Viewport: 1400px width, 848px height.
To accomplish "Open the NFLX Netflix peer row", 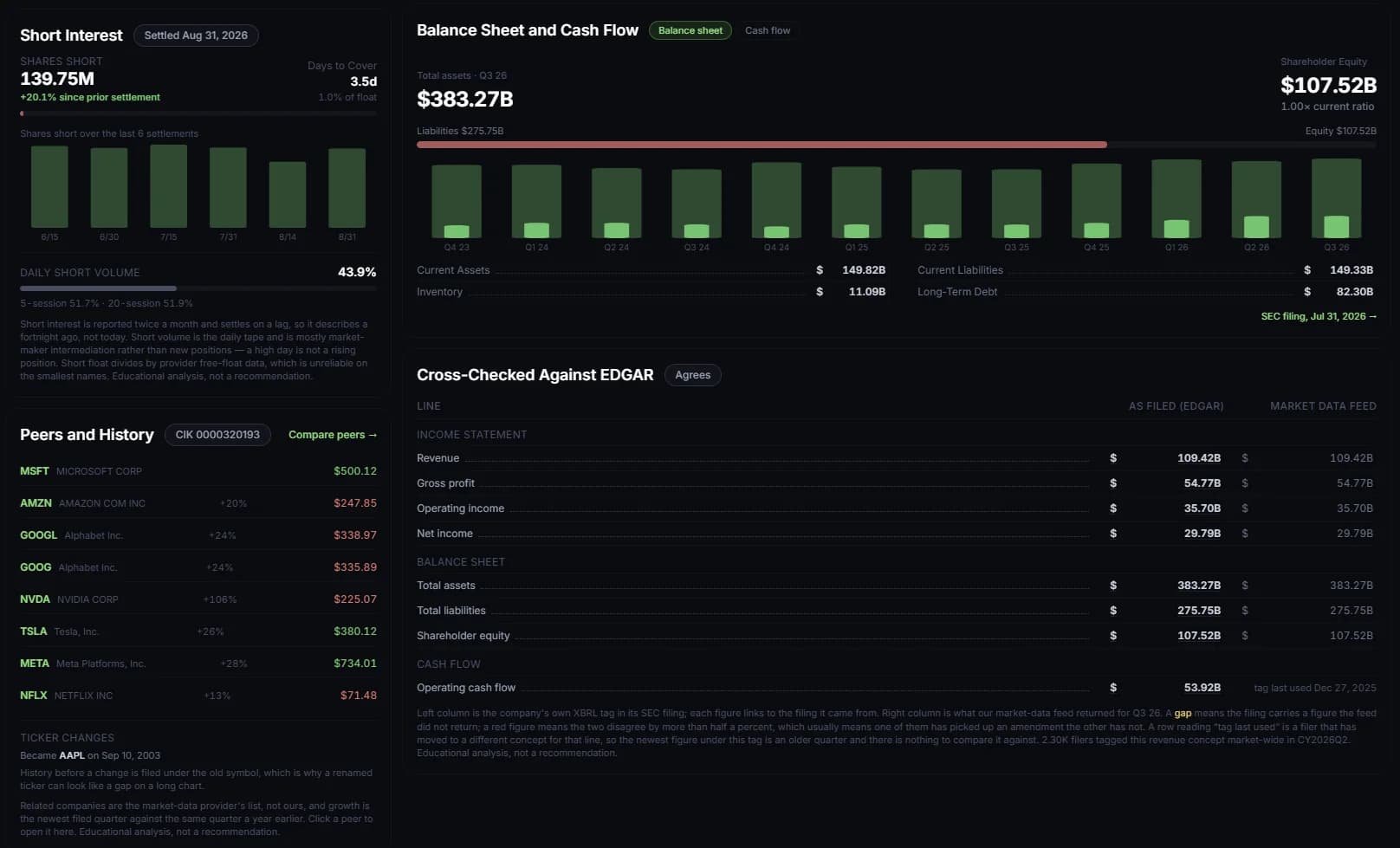I will [x=198, y=696].
